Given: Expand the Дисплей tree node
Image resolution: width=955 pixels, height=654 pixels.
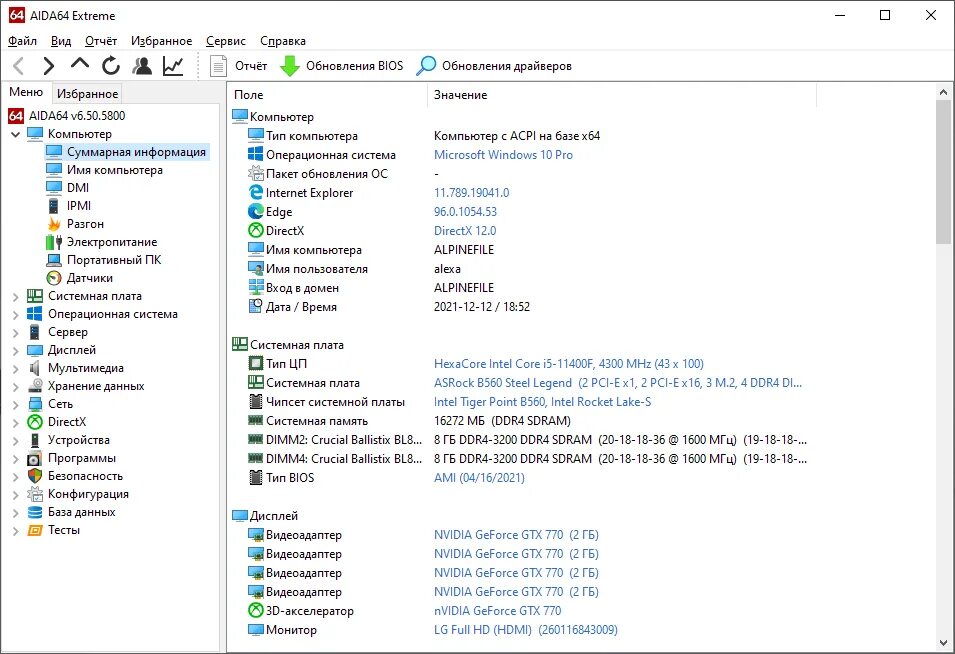Looking at the screenshot, I should [x=16, y=351].
